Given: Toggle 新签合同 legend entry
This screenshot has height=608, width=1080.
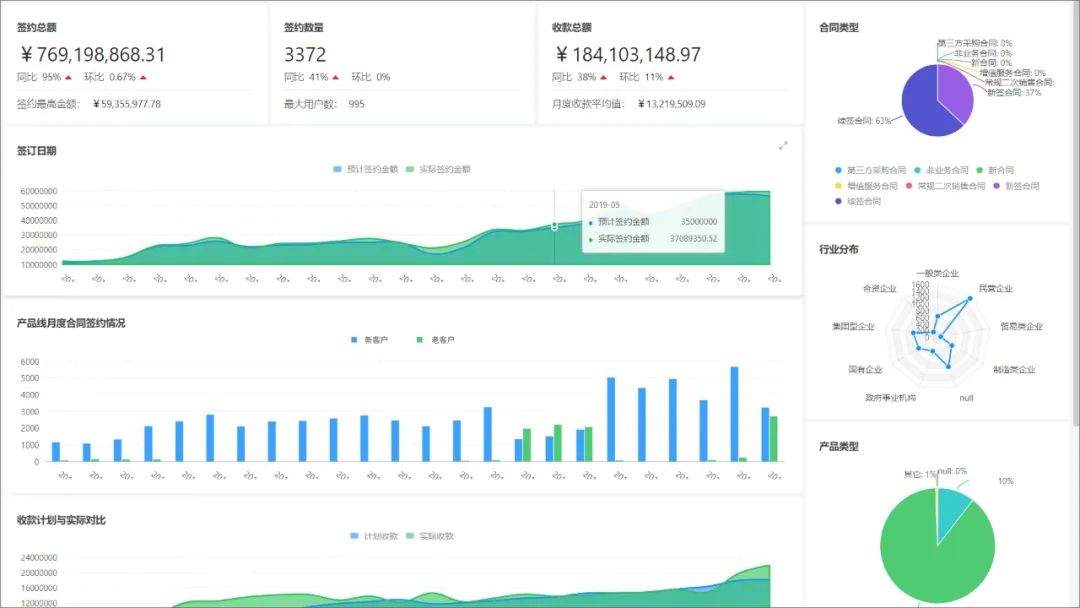Looking at the screenshot, I should pos(1016,186).
